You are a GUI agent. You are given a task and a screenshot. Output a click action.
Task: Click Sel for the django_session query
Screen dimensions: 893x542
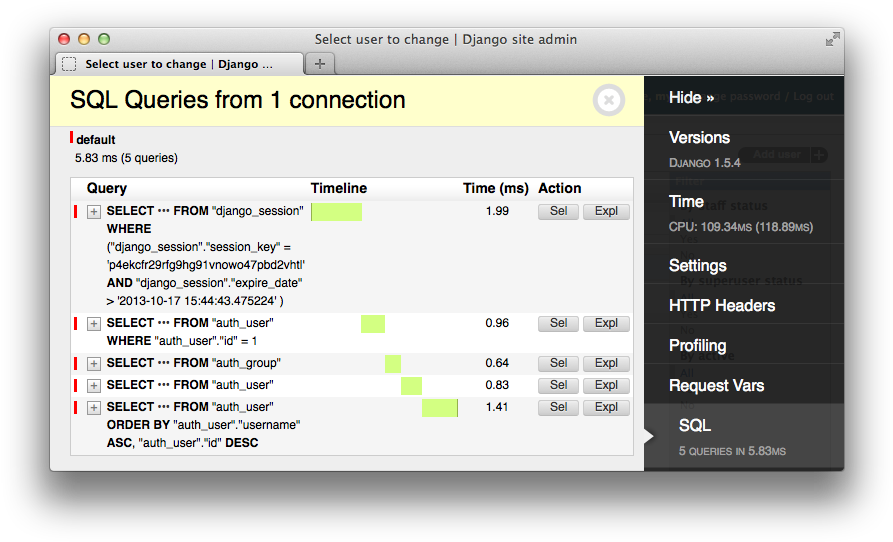click(558, 211)
